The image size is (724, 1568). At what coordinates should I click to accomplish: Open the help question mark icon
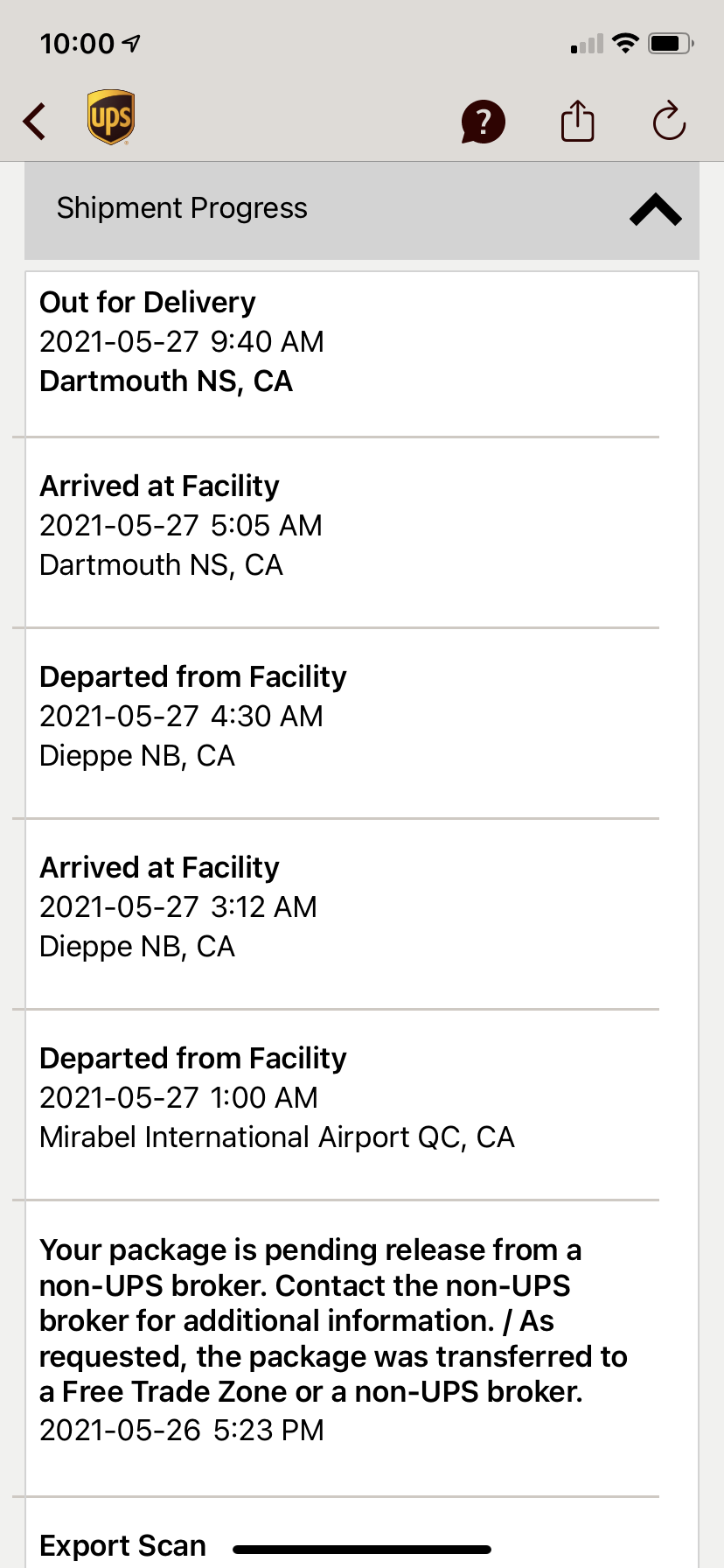pyautogui.click(x=483, y=122)
